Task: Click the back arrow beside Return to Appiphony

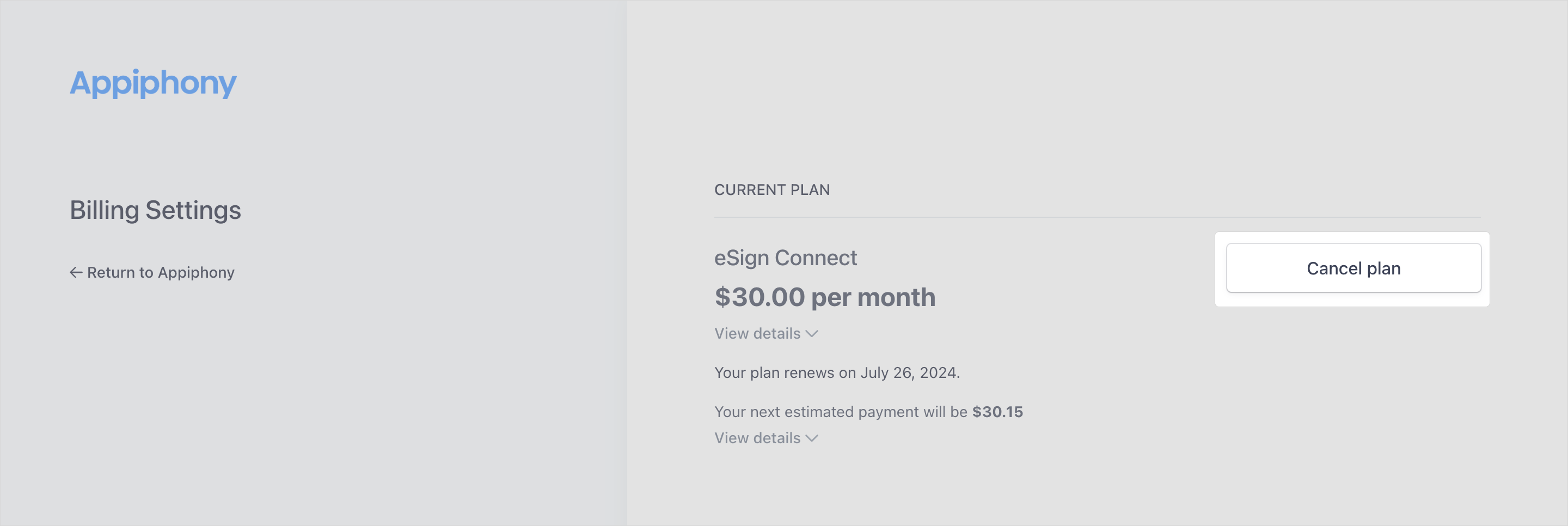Action: pos(76,273)
